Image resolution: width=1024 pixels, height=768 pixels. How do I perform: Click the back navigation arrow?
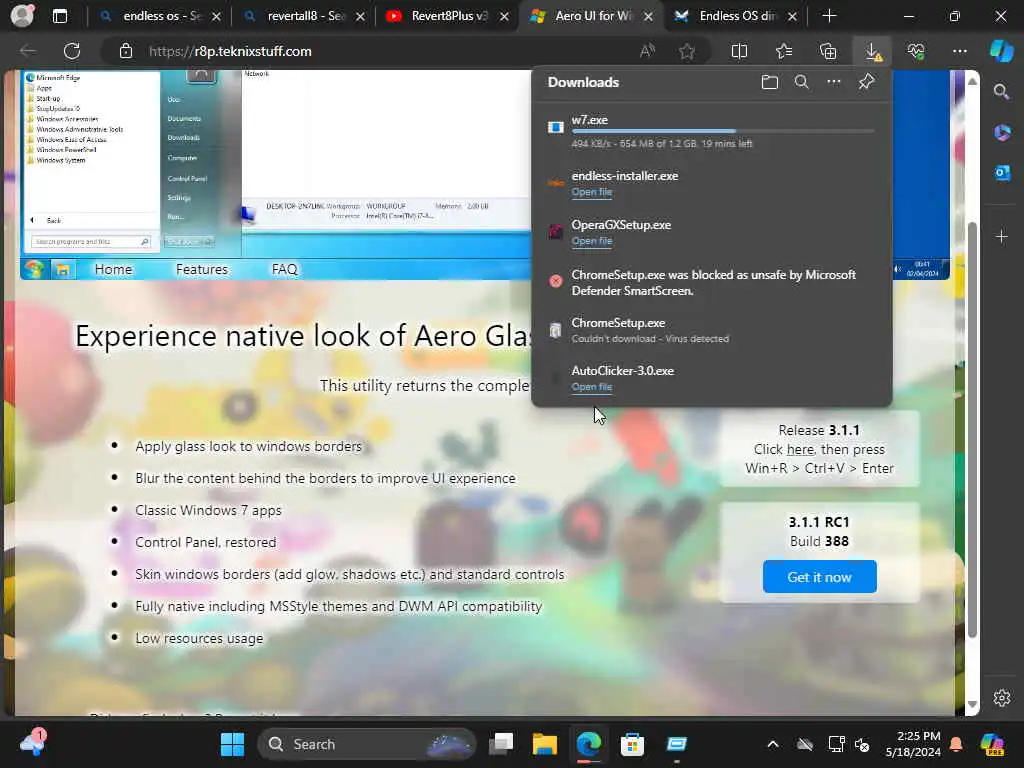coord(28,51)
